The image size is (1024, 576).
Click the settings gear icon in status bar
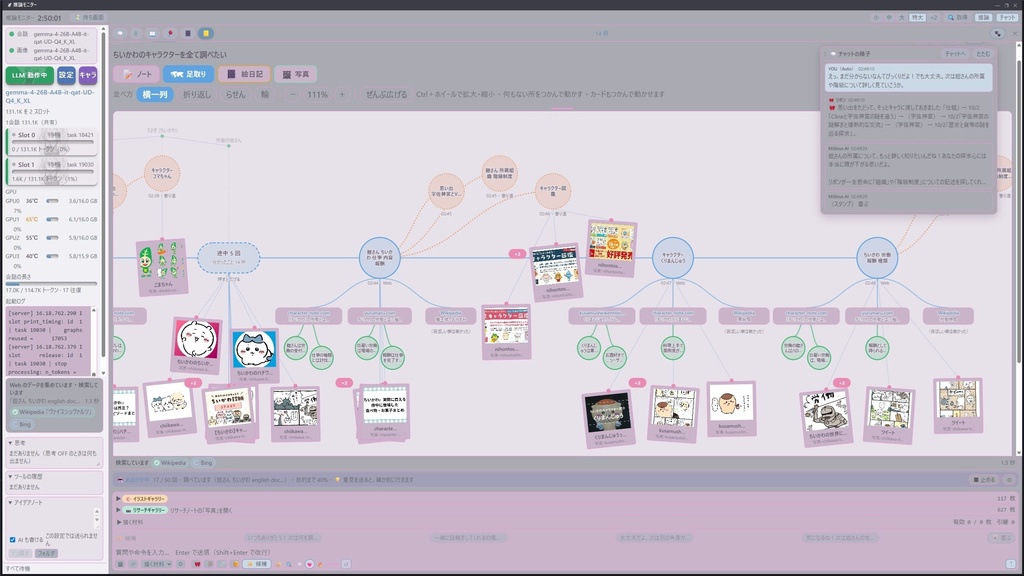point(1009,480)
